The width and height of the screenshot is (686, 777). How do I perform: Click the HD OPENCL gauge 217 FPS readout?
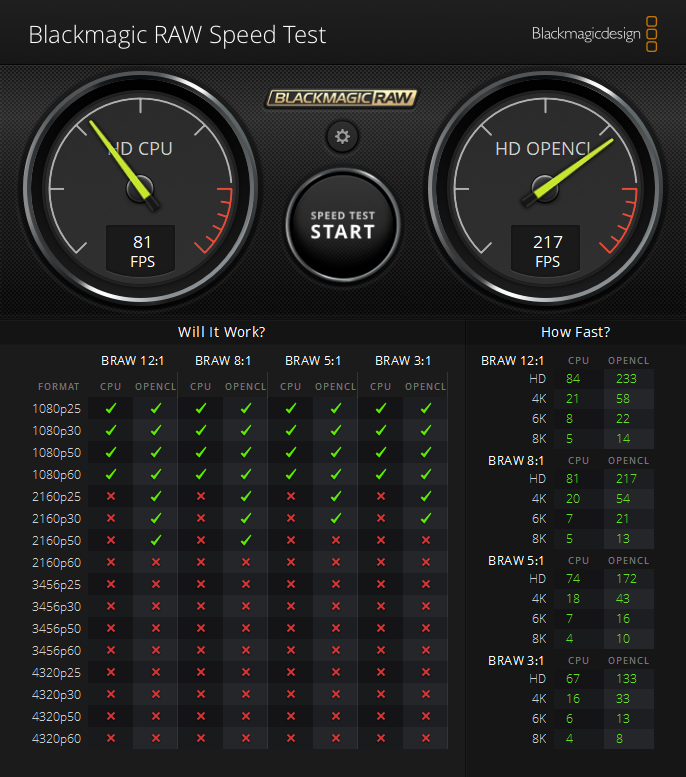click(546, 250)
